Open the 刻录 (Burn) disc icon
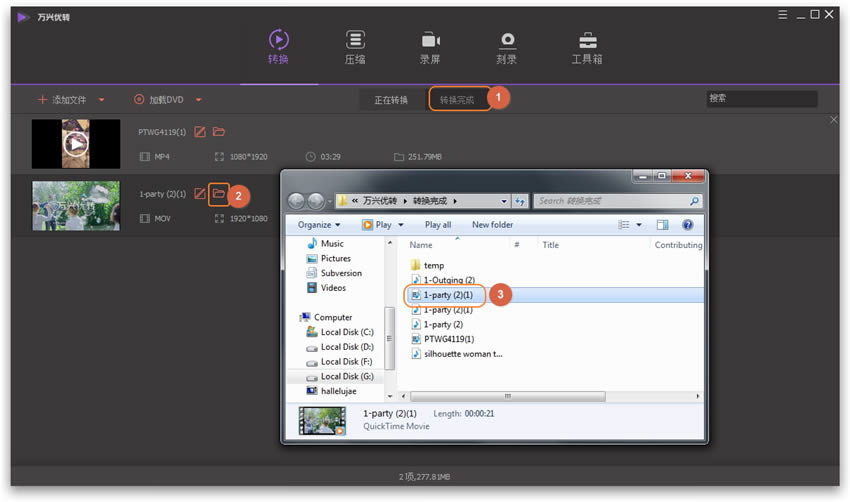 (x=507, y=40)
